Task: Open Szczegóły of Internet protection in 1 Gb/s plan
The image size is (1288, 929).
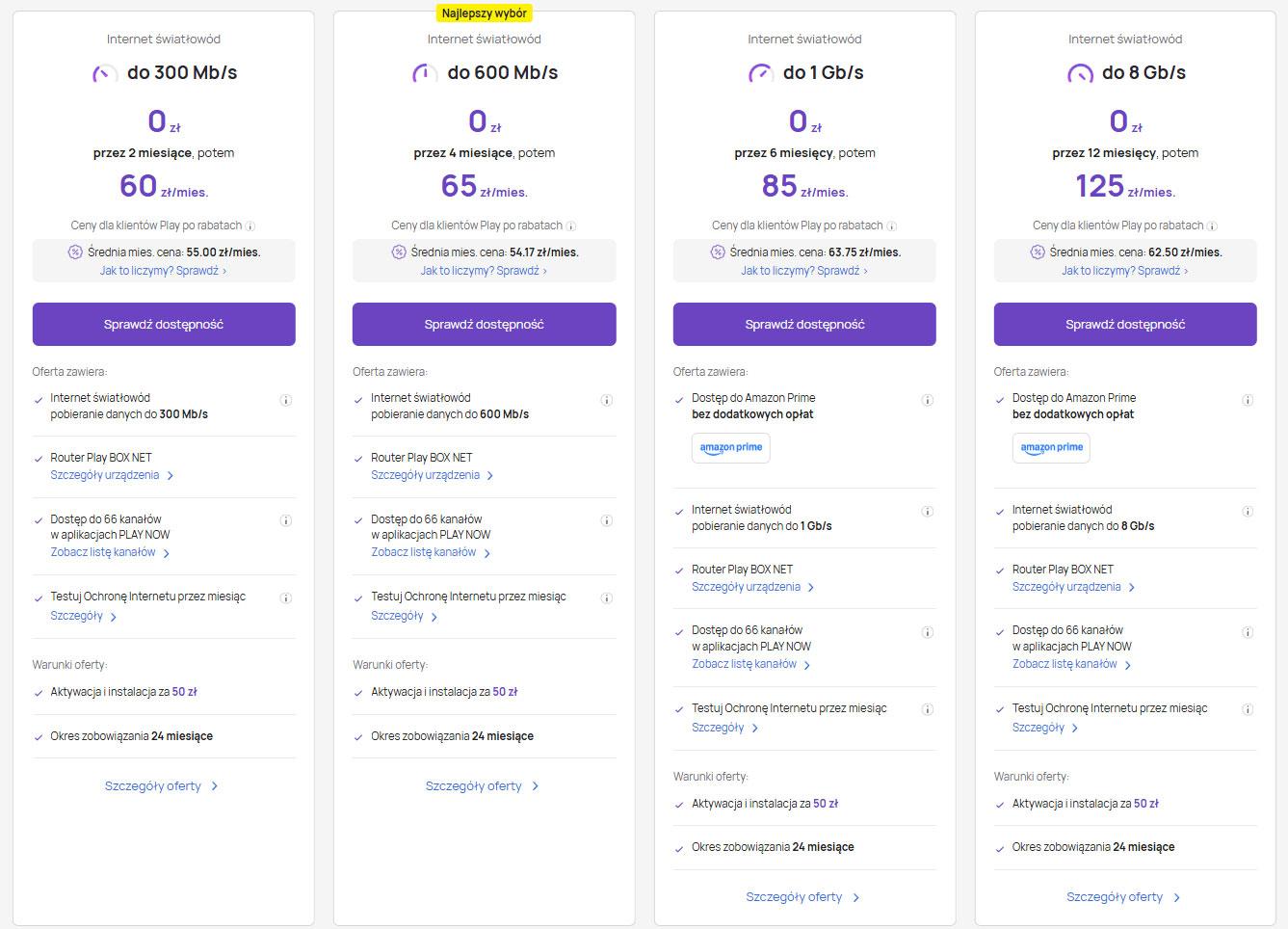Action: pos(724,728)
